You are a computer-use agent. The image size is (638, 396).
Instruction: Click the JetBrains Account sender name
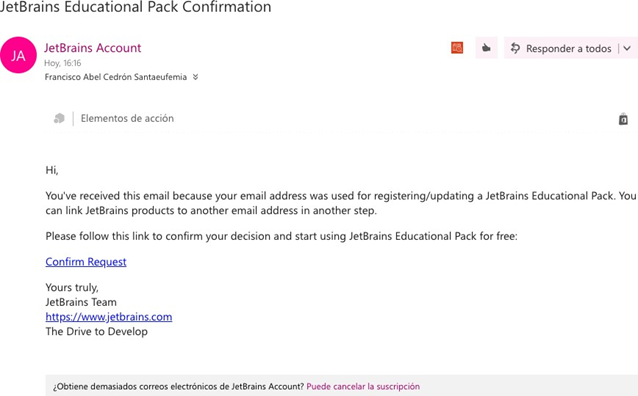tap(92, 48)
